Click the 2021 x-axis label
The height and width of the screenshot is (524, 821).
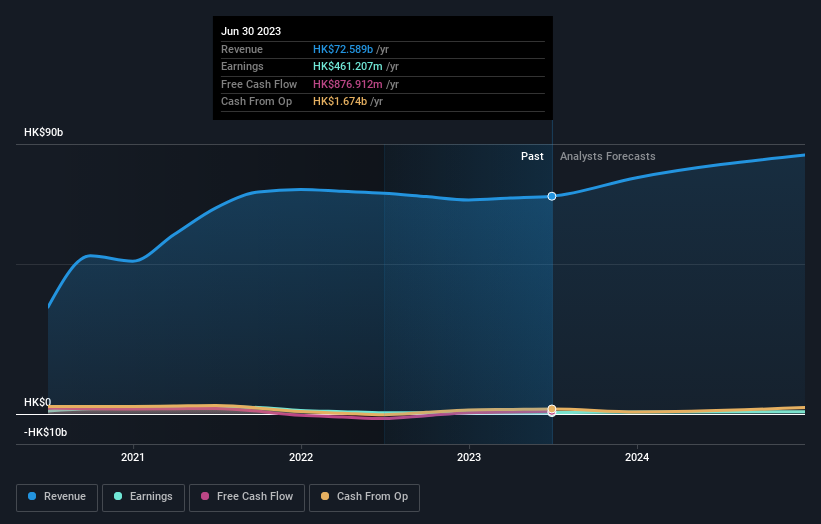point(133,457)
